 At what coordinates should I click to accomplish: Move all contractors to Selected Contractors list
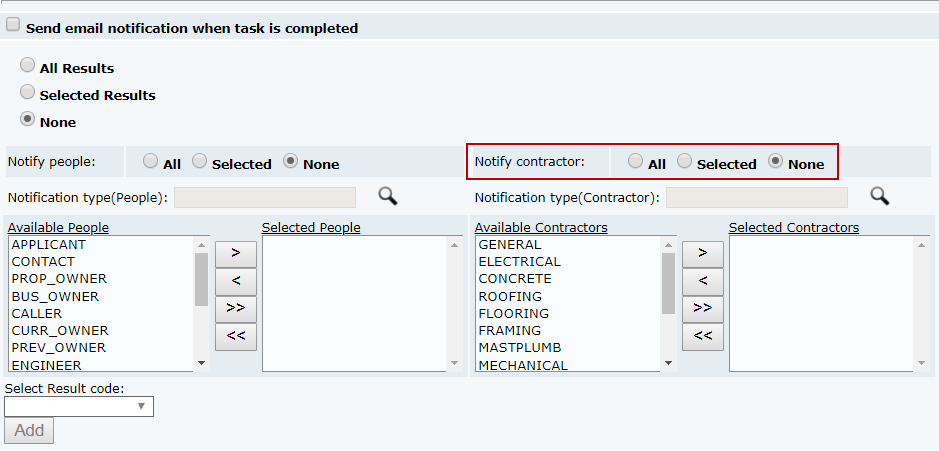[702, 307]
